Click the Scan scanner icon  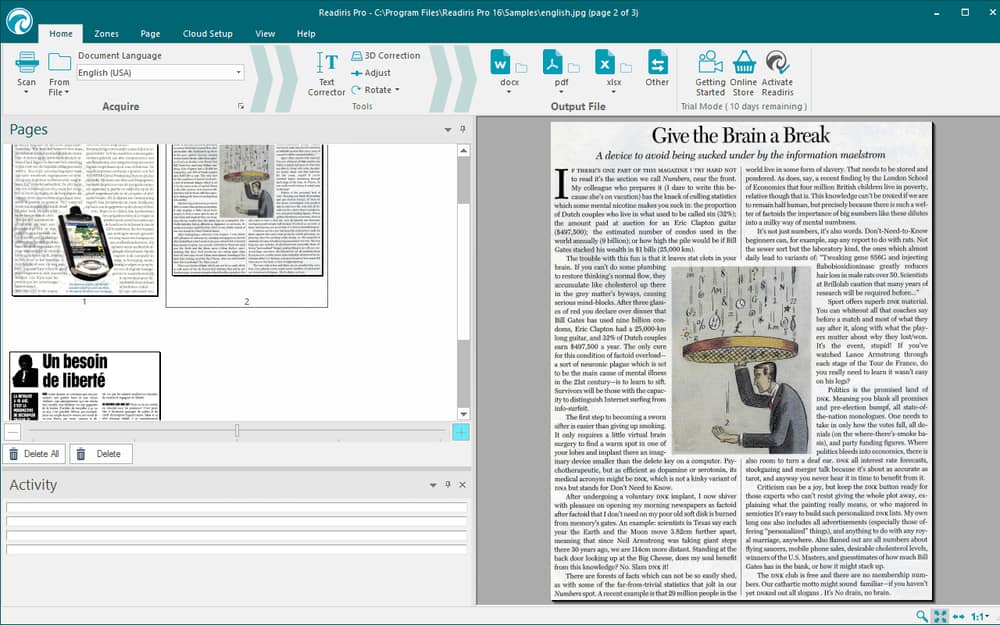(x=27, y=62)
